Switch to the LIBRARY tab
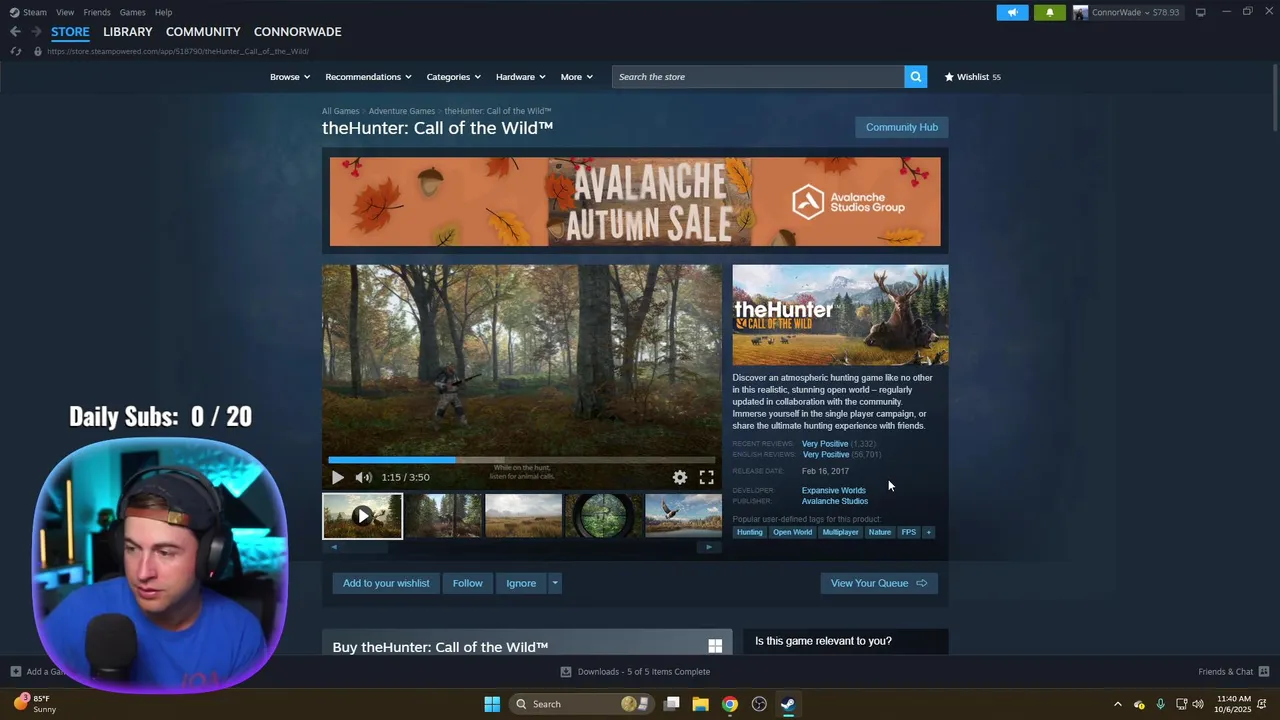This screenshot has width=1280, height=720. [x=128, y=32]
